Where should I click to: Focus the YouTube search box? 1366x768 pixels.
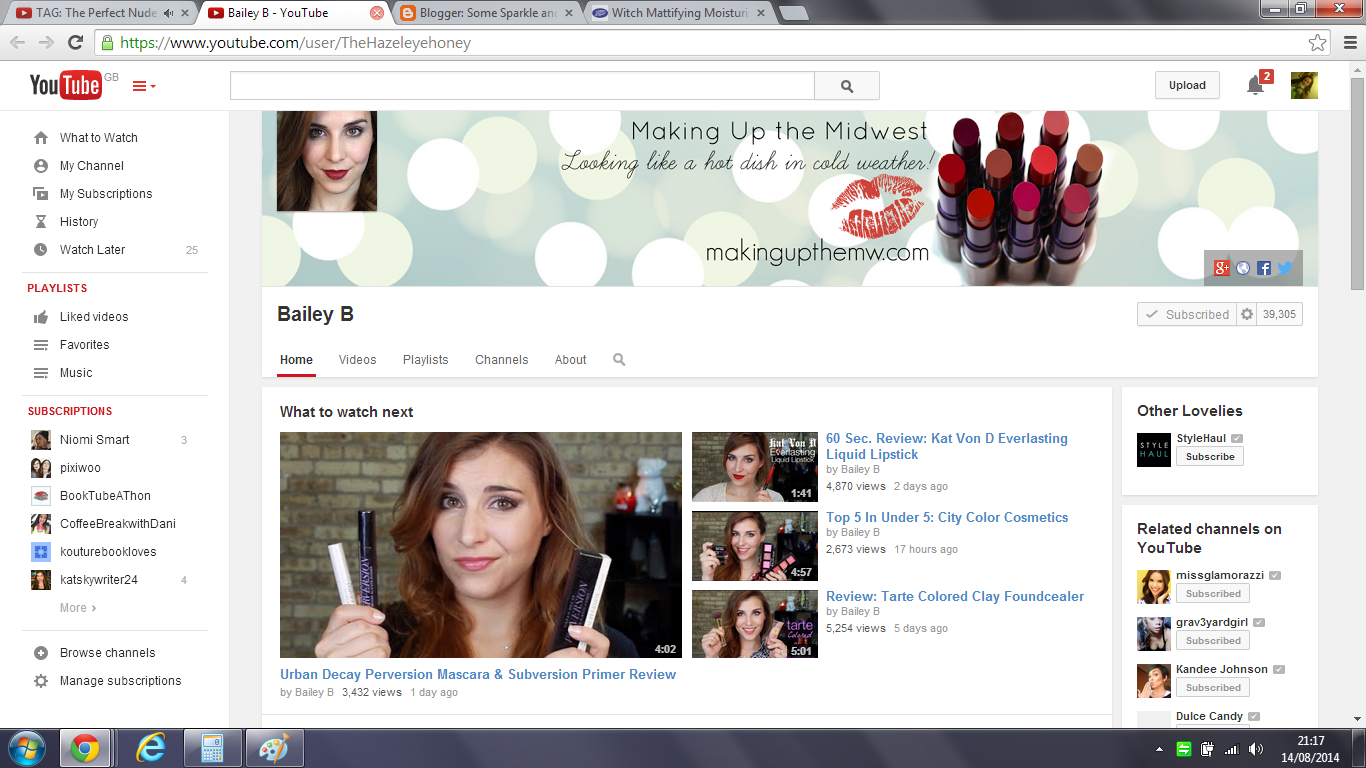pos(522,86)
